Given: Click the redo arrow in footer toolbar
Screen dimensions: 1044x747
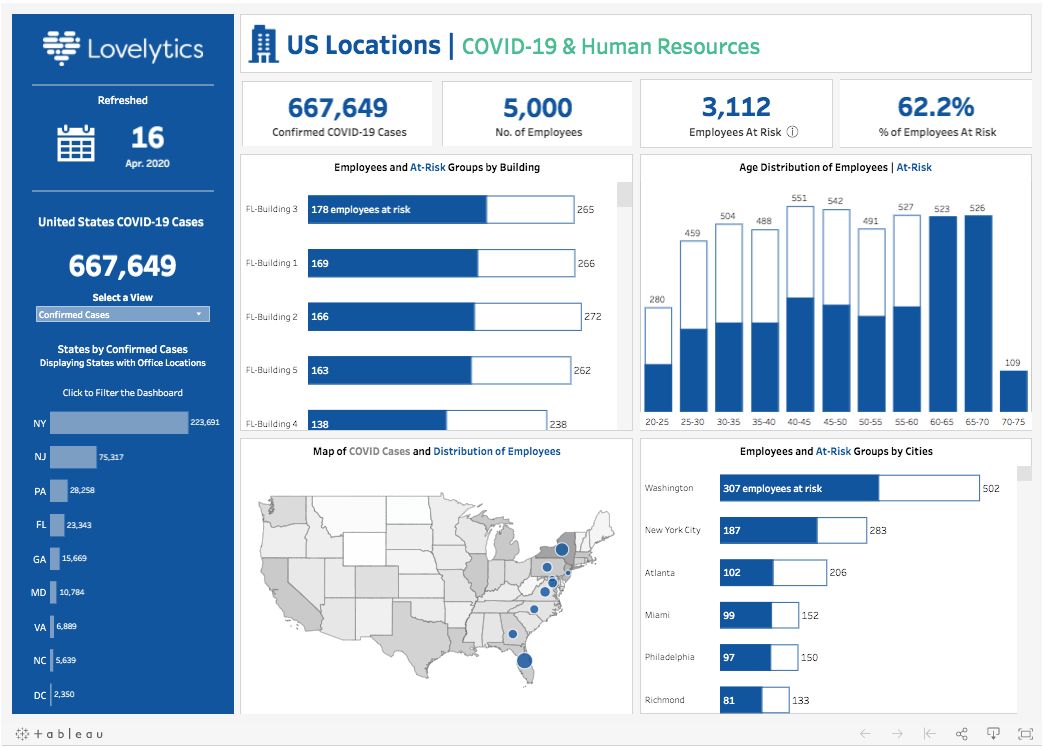Looking at the screenshot, I should 897,734.
